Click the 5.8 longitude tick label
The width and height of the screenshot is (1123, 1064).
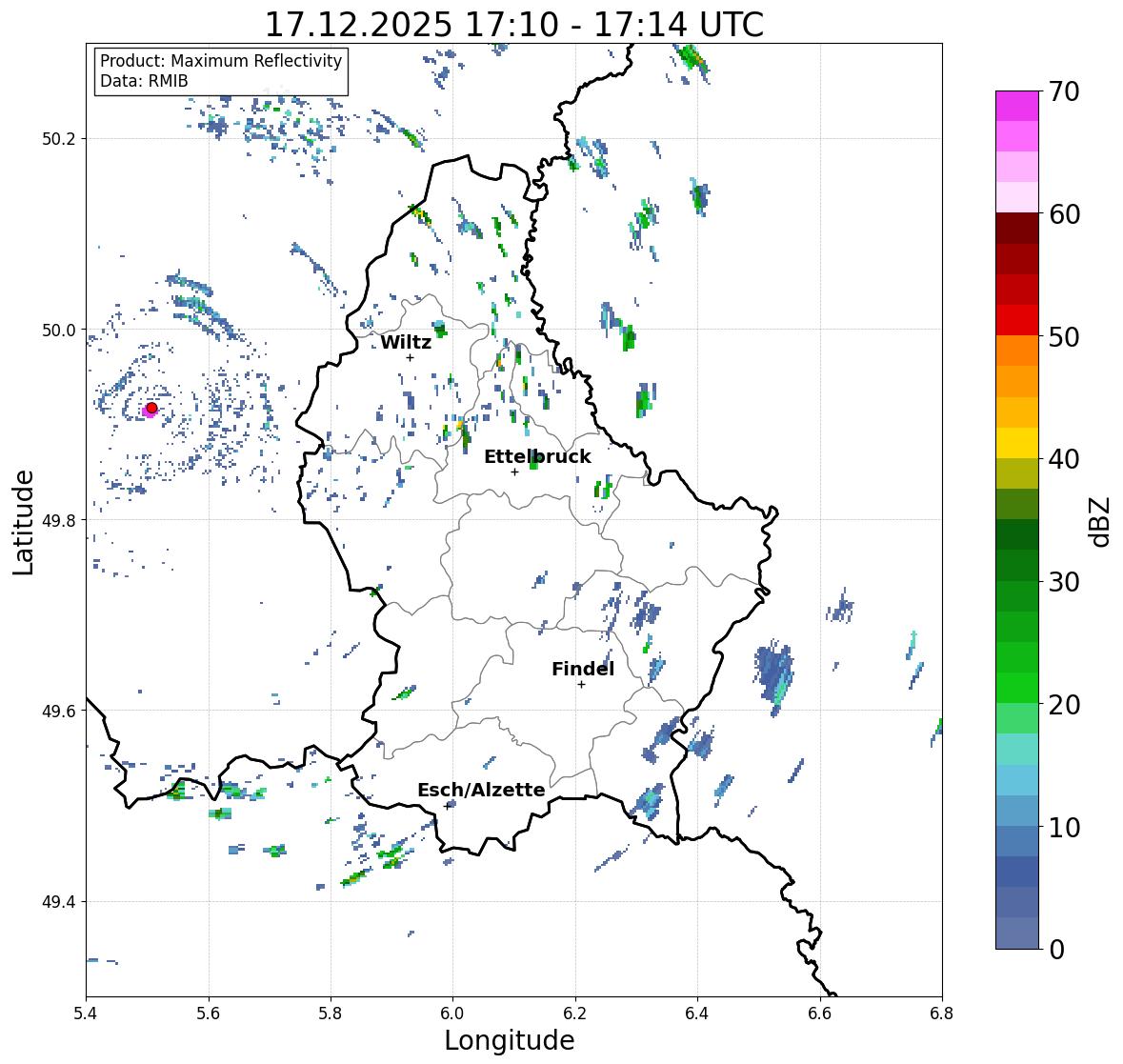pos(331,1014)
